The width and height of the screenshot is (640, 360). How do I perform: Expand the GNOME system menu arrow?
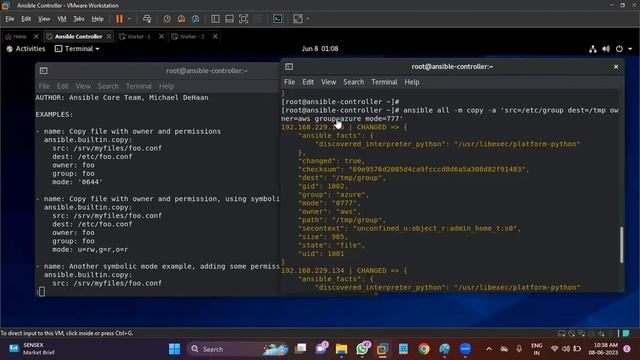click(x=630, y=49)
